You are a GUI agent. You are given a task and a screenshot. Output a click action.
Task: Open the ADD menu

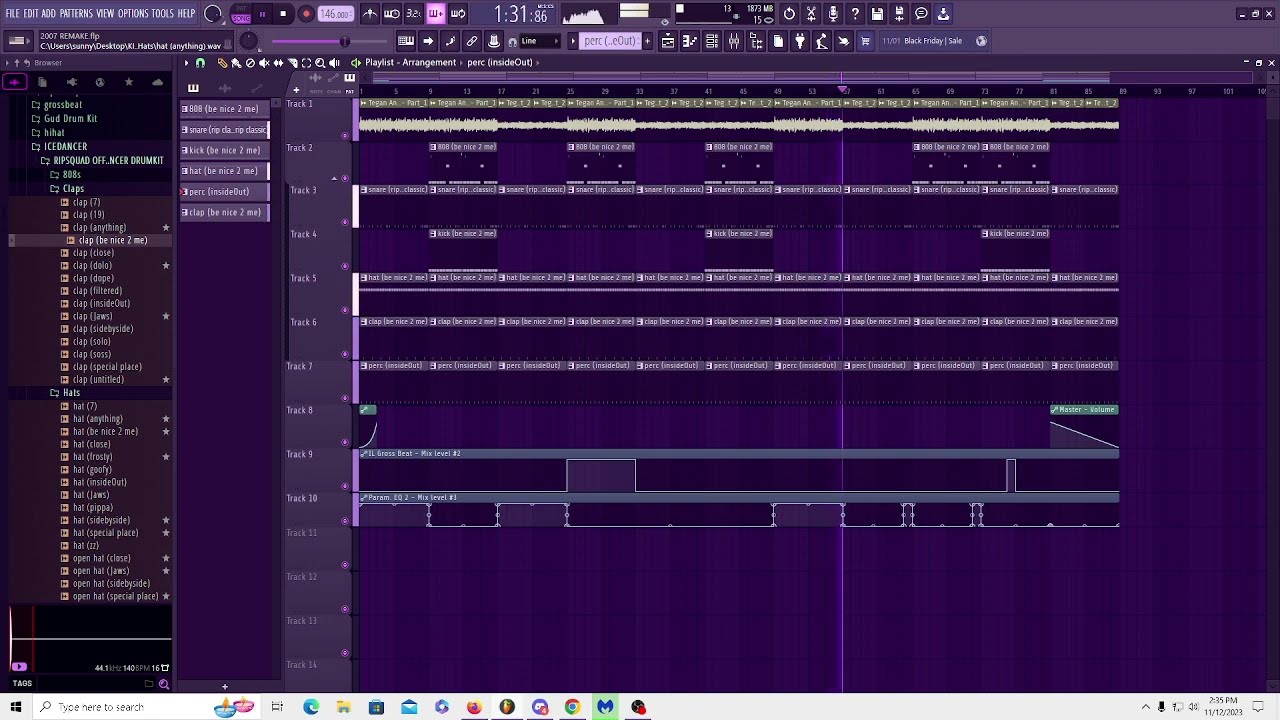[48, 14]
